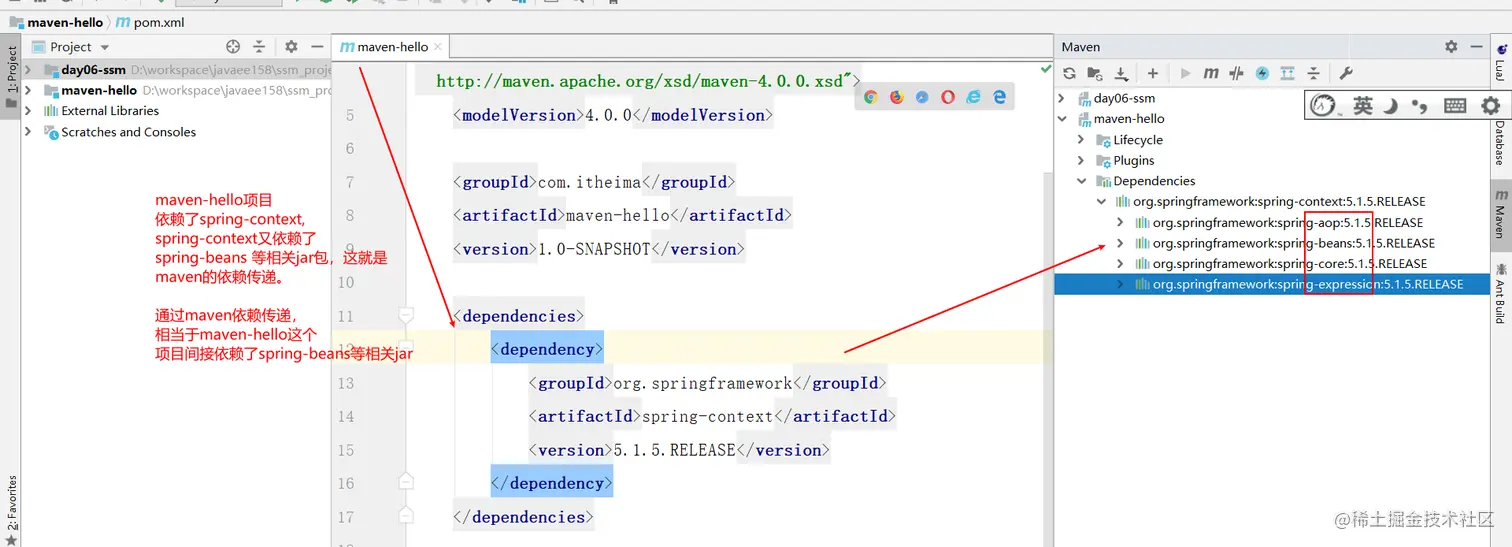This screenshot has height=547, width=1512.
Task: Fold the dependencies block at line 11
Action: [405, 316]
